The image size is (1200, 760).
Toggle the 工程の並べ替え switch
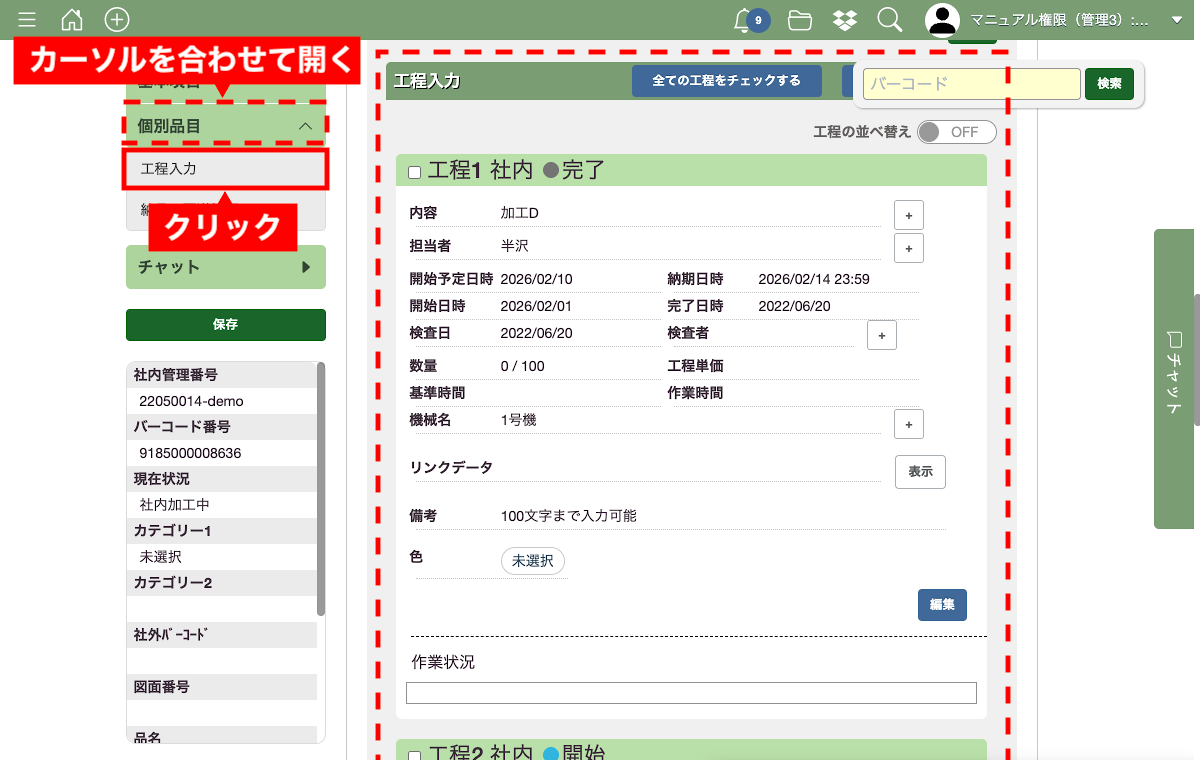(956, 132)
